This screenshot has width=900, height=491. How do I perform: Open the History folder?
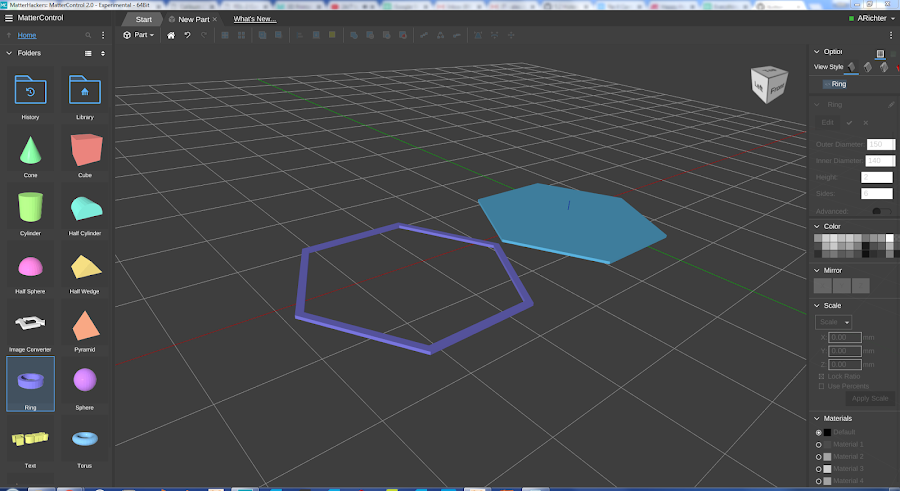(x=30, y=94)
